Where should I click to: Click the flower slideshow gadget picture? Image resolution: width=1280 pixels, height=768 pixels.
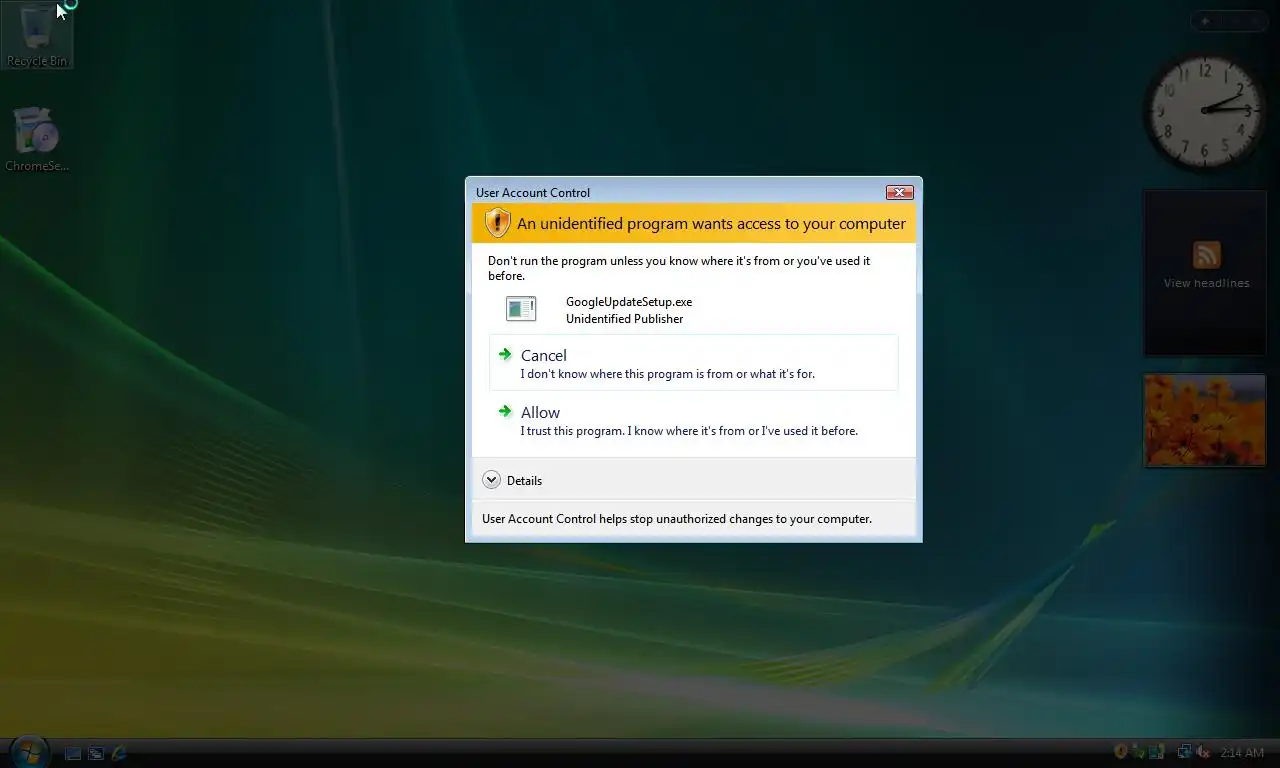point(1205,420)
